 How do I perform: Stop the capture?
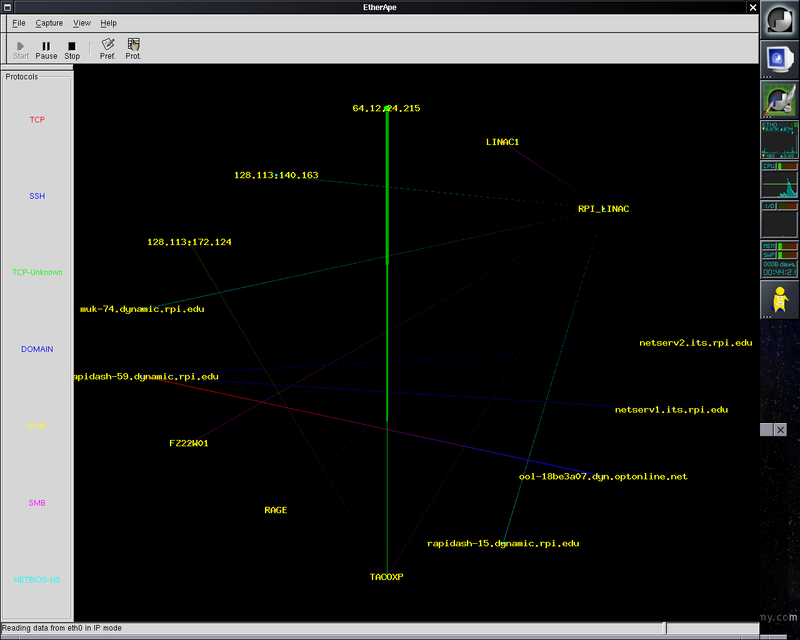pos(72,50)
